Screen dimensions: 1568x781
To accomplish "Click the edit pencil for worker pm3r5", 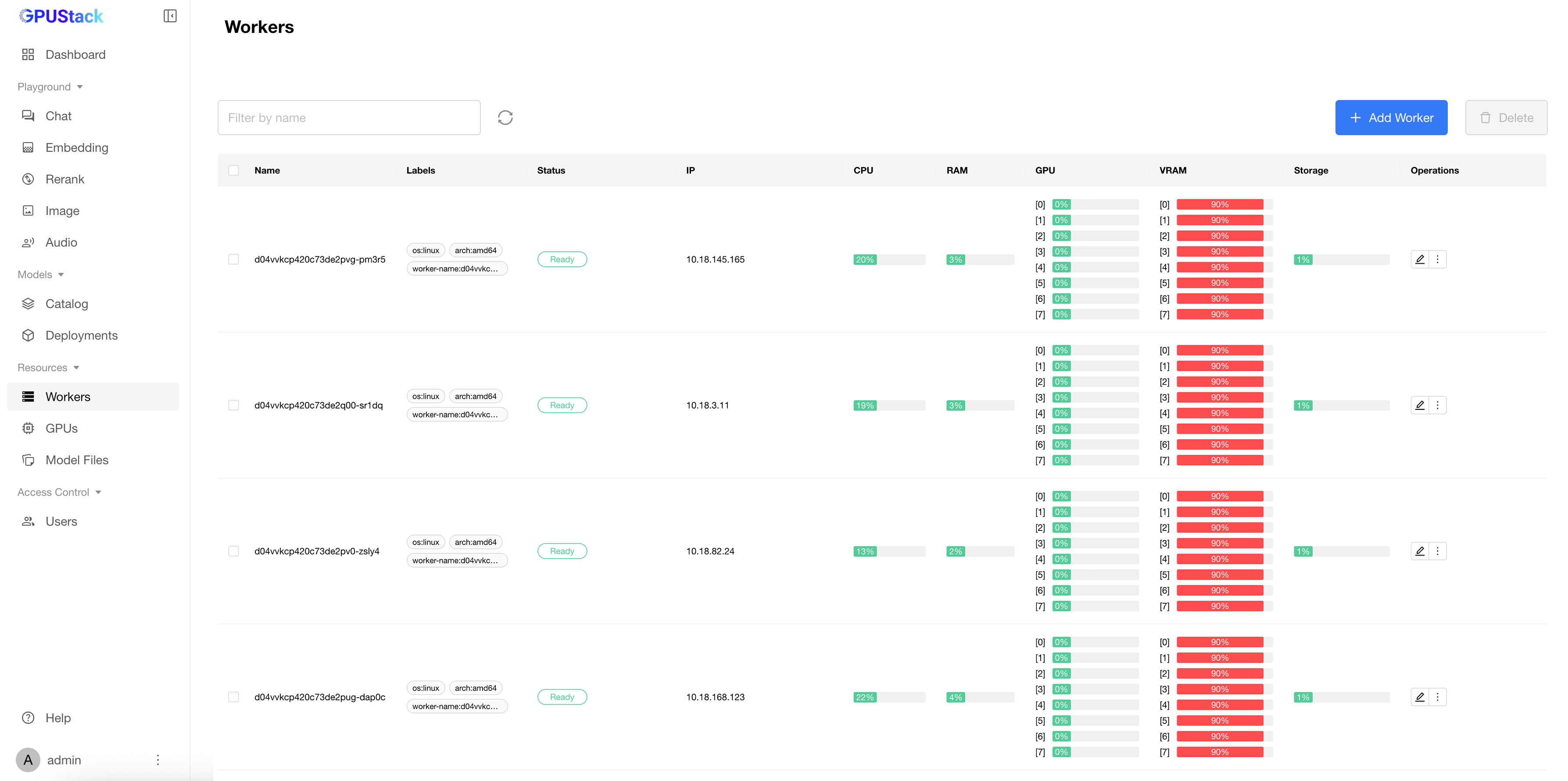I will click(x=1419, y=259).
